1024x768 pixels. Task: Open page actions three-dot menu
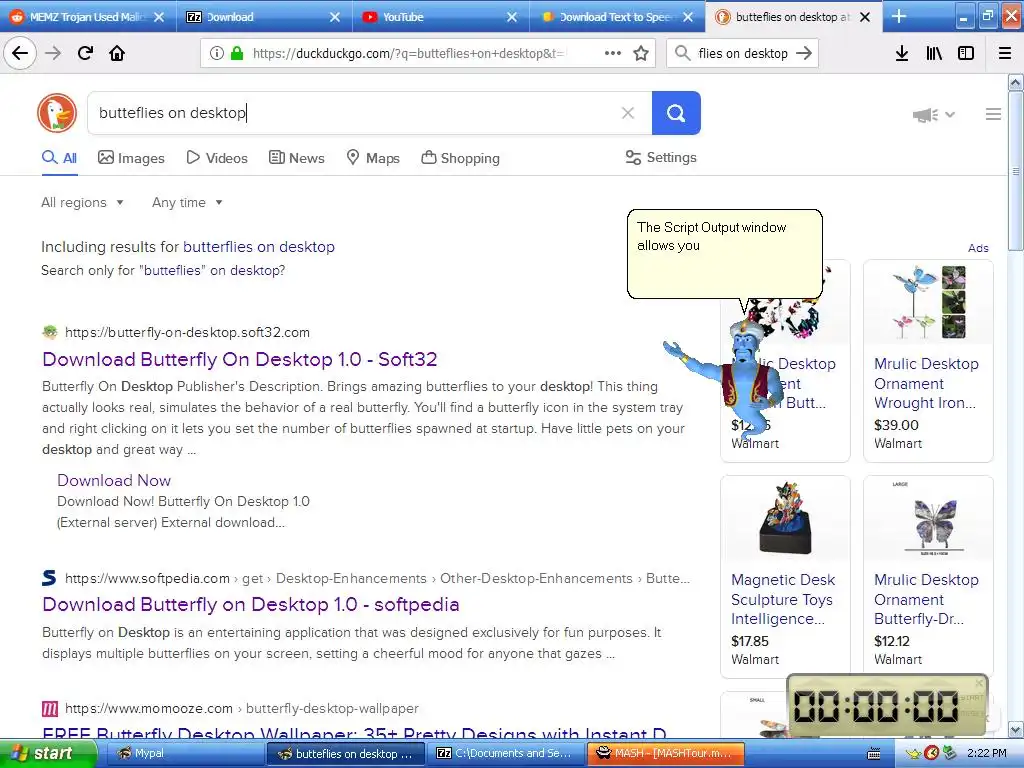613,53
